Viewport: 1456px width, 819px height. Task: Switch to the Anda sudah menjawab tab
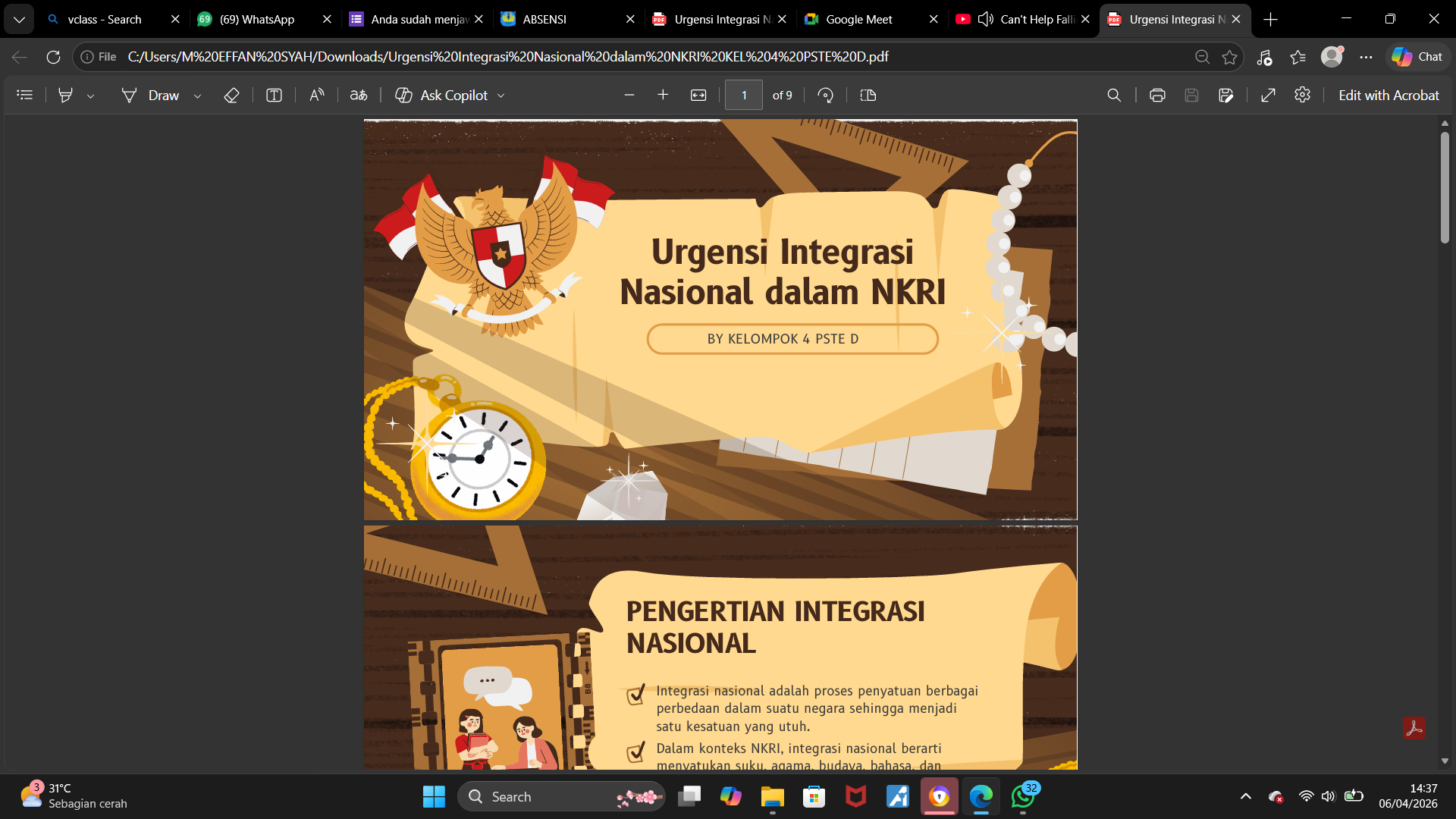pos(416,19)
